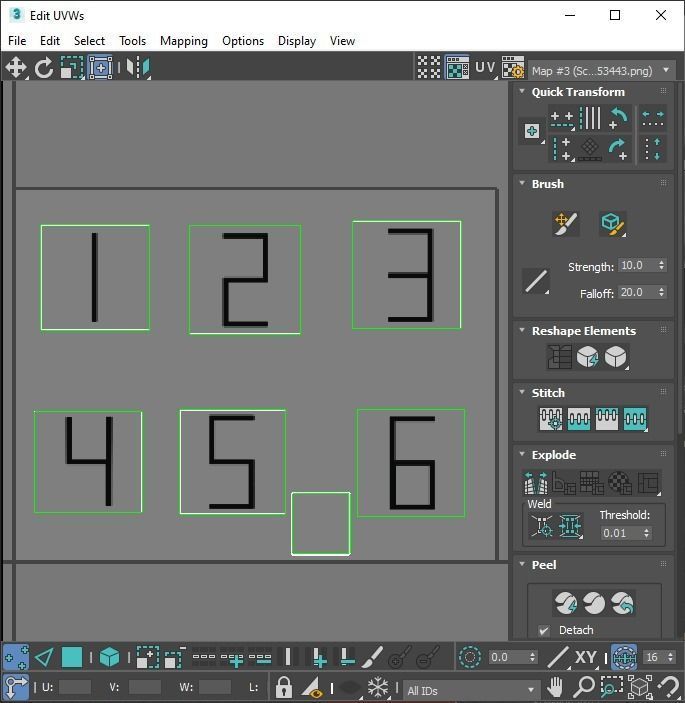Viewport: 685px width, 703px height.
Task: Toggle the Detach checkbox
Action: (x=544, y=630)
